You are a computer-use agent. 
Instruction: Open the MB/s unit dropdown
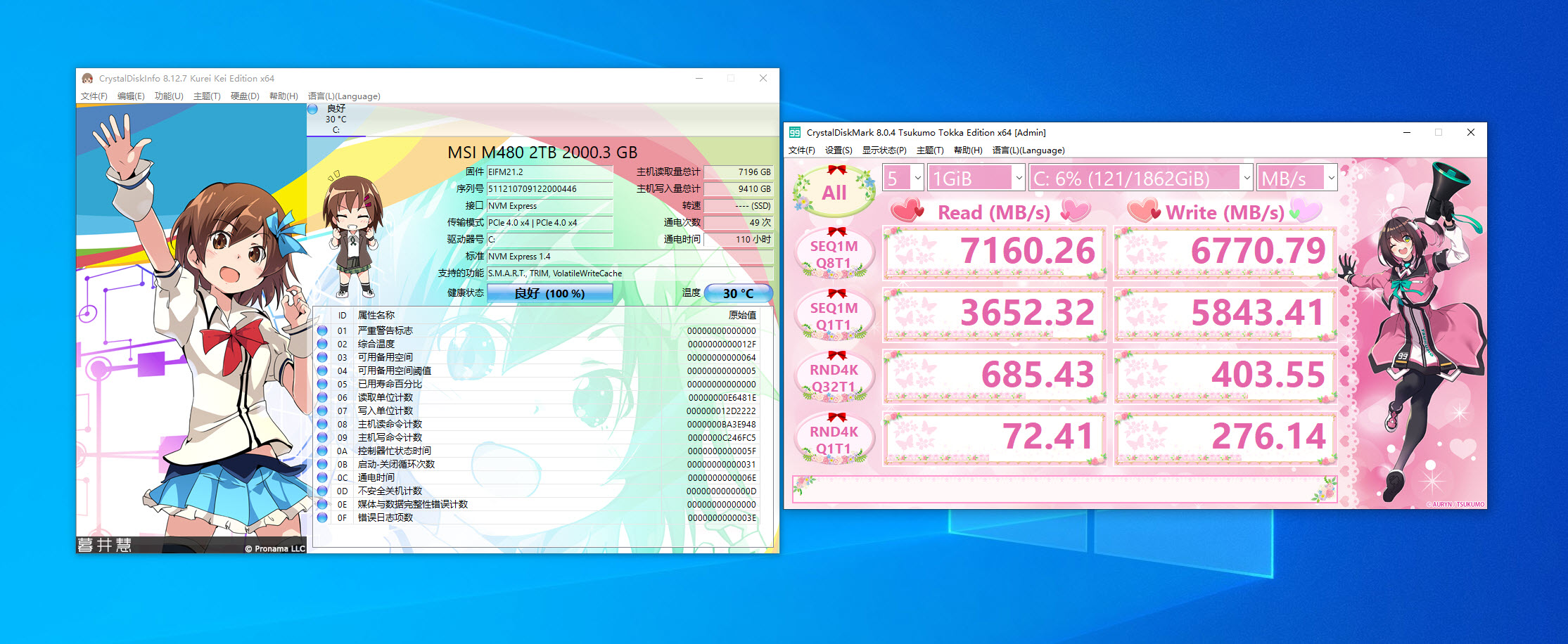(1296, 177)
